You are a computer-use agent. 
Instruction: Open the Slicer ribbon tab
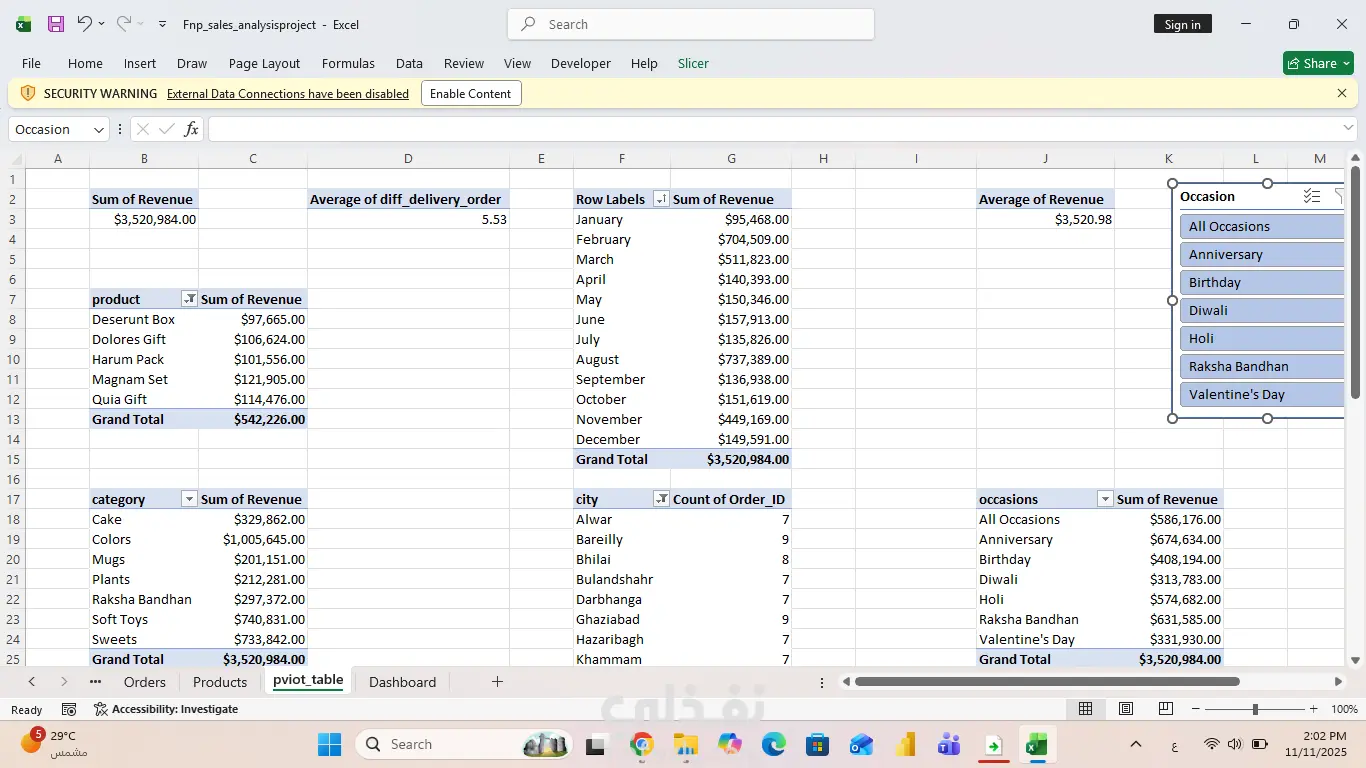[x=693, y=63]
